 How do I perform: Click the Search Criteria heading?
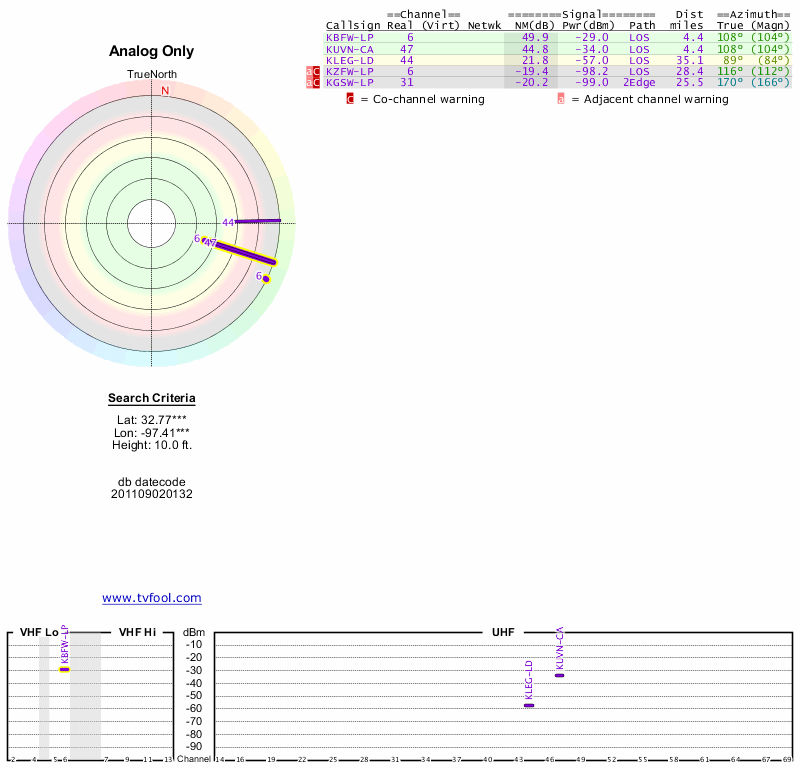click(152, 399)
